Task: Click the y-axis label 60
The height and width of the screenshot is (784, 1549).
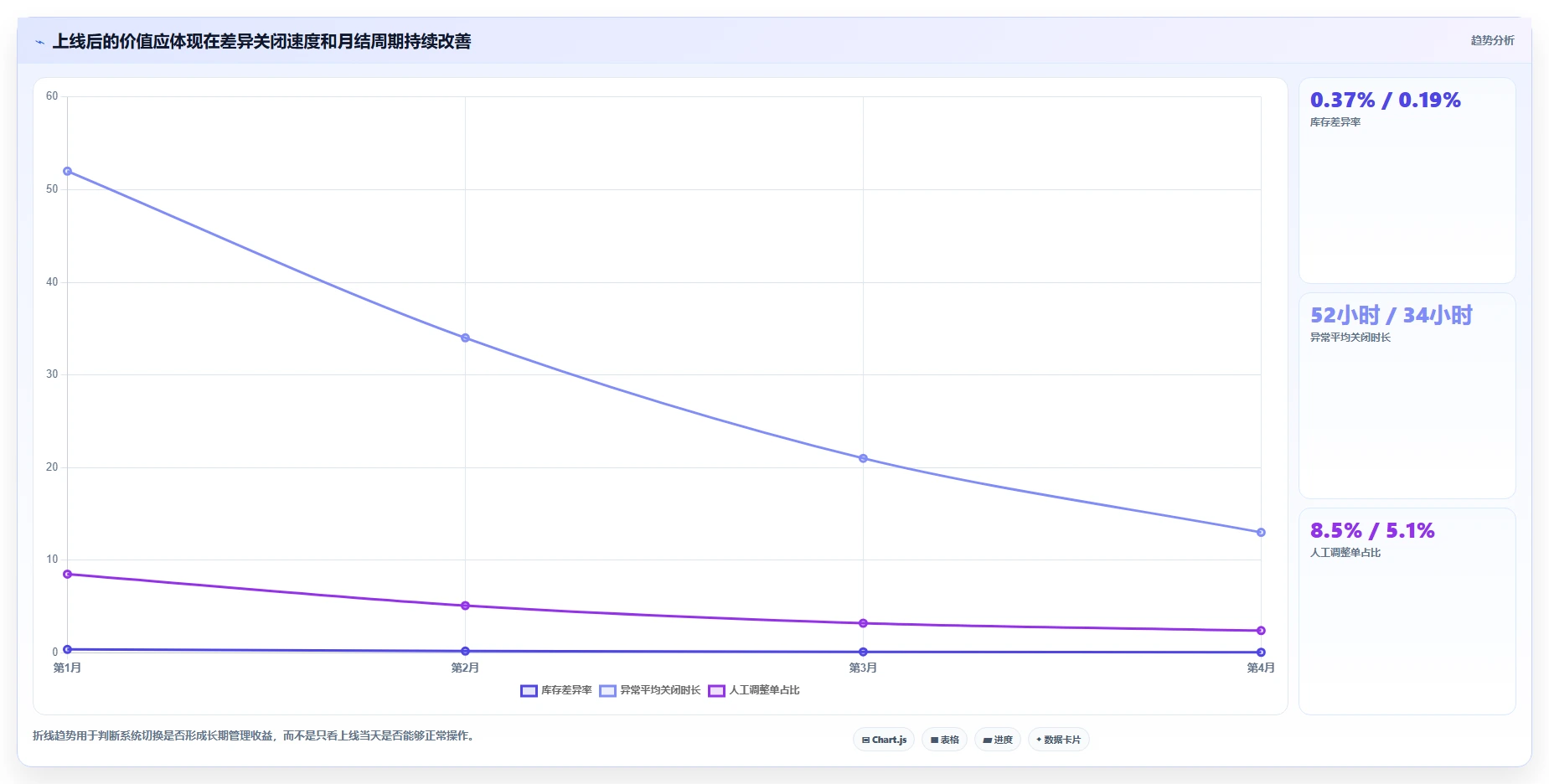Action: tap(52, 96)
